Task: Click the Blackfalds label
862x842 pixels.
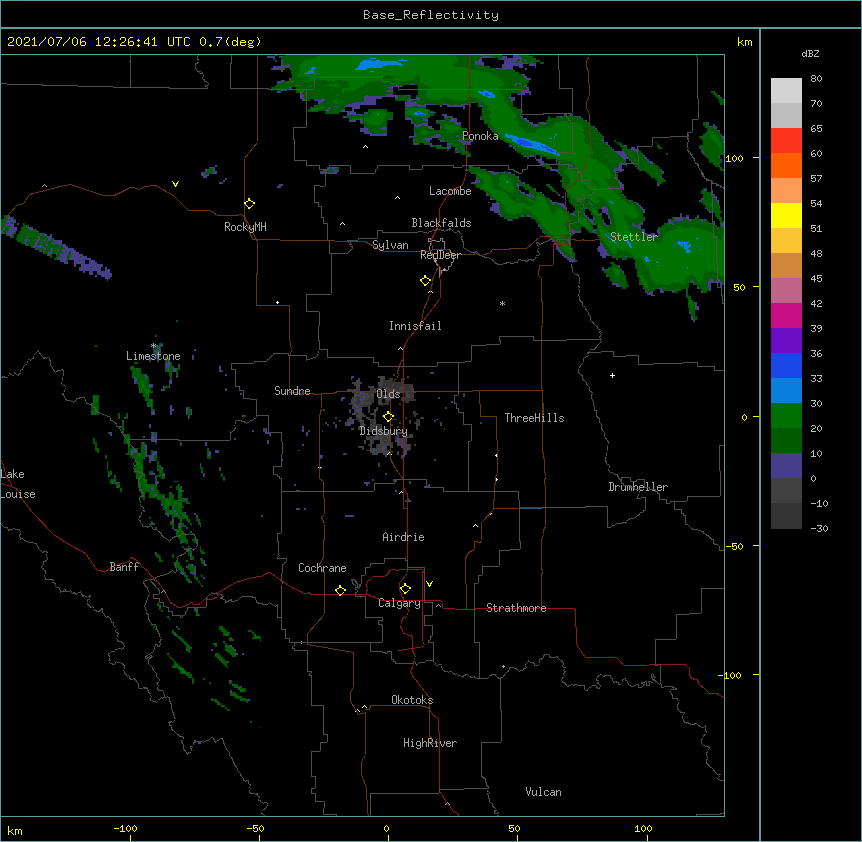Action: tap(441, 223)
